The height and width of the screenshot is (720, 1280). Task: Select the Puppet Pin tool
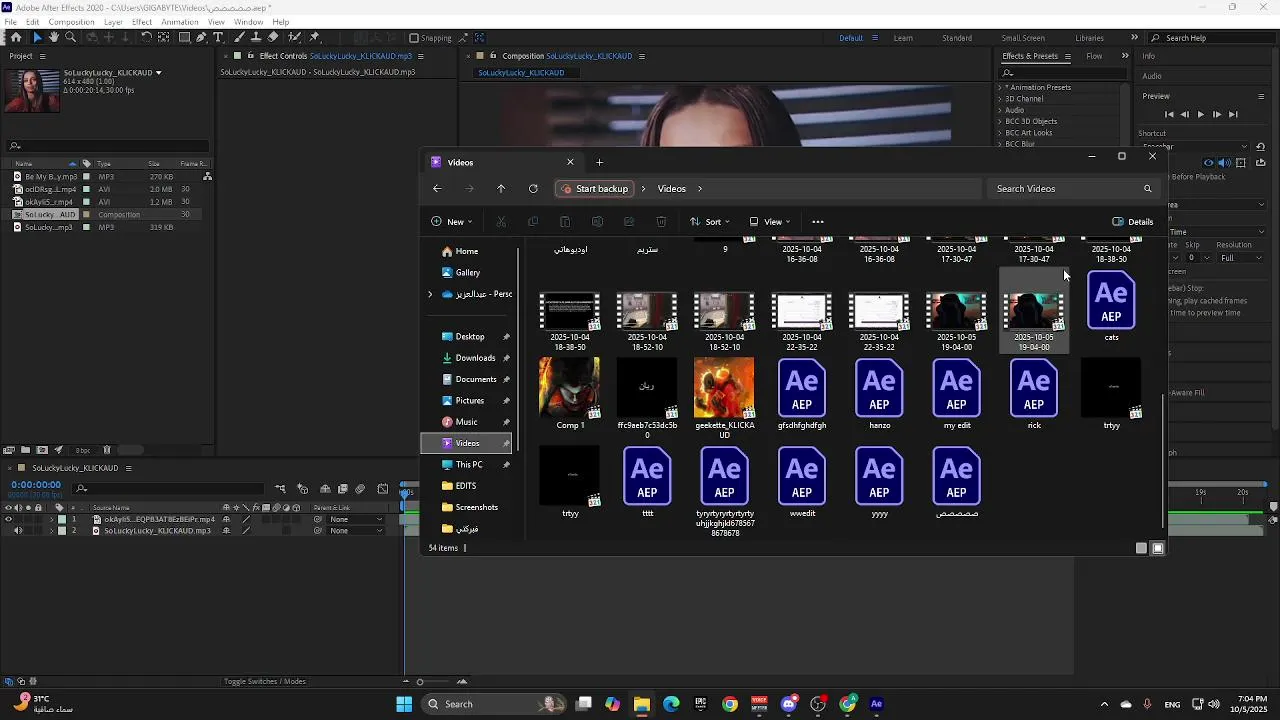coord(314,37)
